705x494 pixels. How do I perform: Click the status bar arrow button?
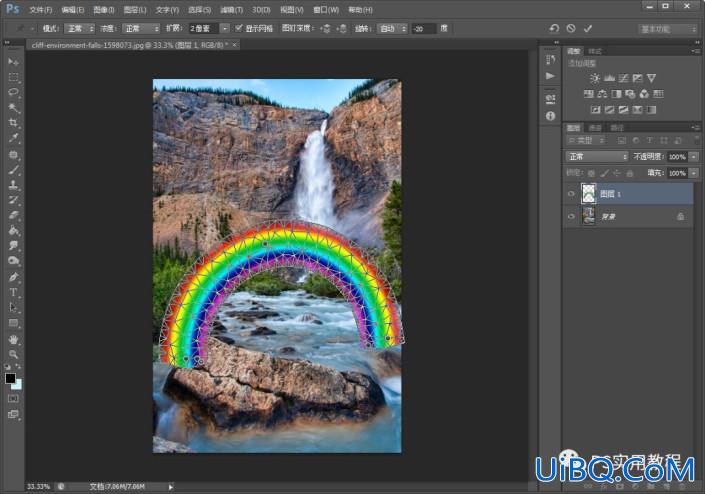(x=170, y=487)
